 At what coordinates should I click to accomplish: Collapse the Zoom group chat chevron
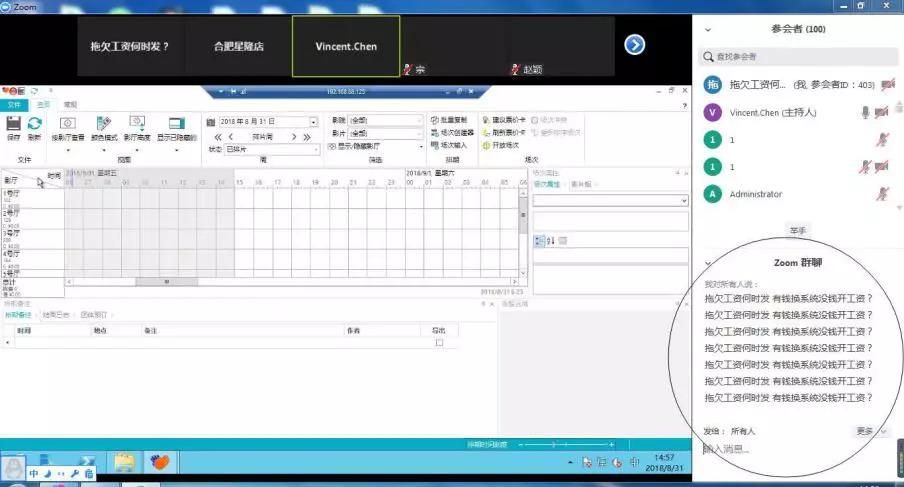click(x=708, y=263)
